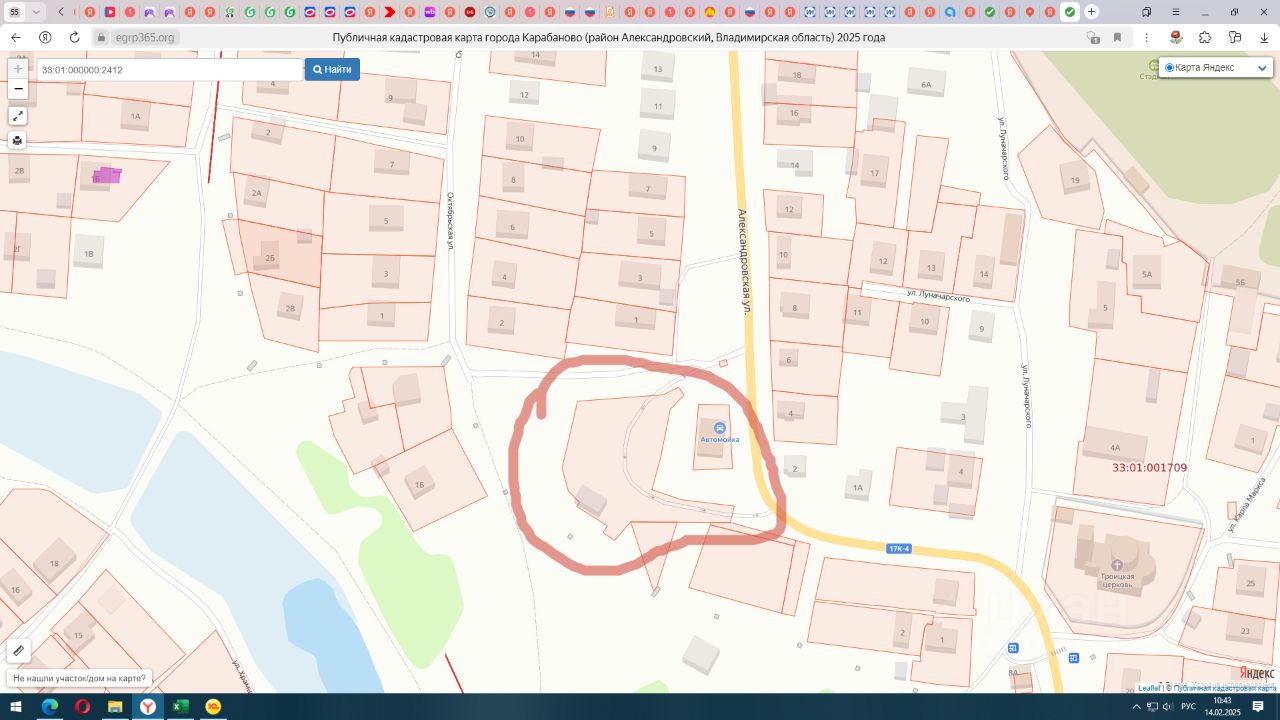
Task: Zoom out the cadastral map
Action: [18, 89]
